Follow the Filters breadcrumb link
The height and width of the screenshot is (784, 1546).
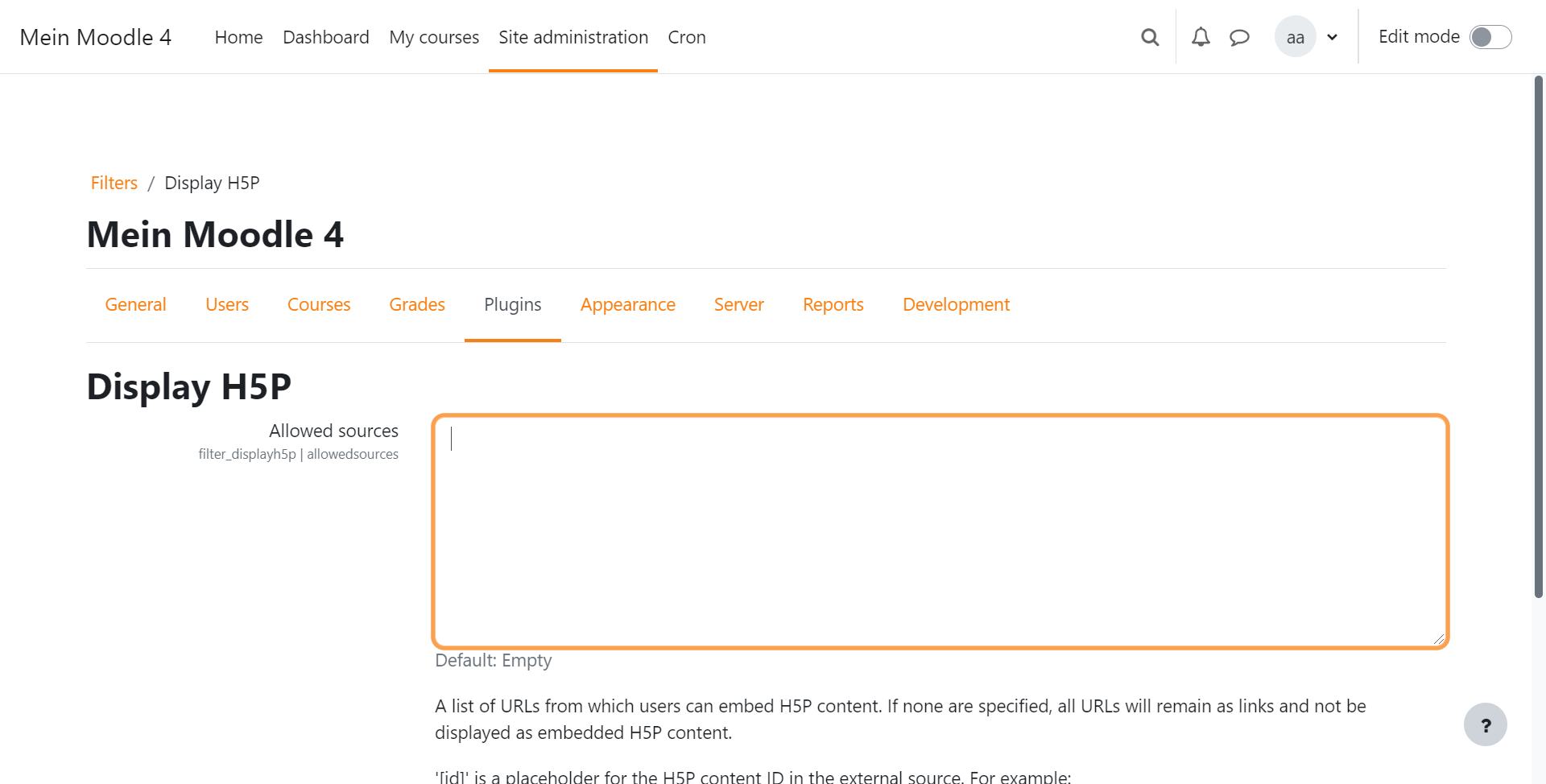(x=114, y=183)
